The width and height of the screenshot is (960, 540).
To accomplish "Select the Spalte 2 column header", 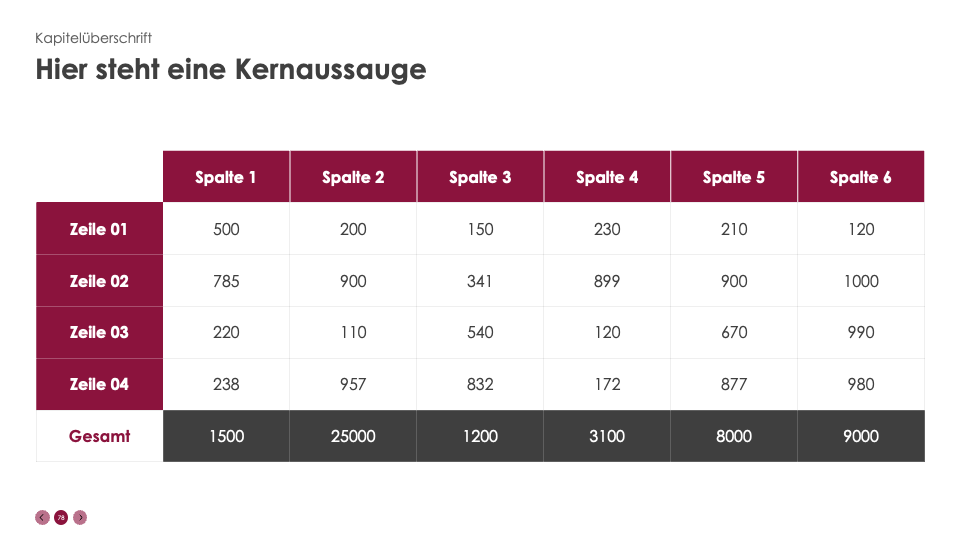I will (x=353, y=177).
